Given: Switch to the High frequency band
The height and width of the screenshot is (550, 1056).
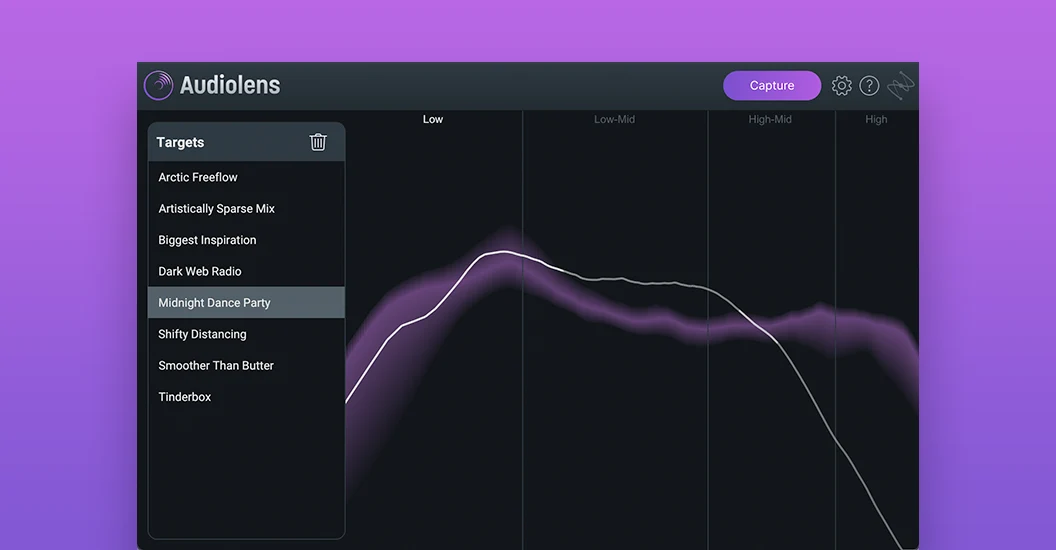Looking at the screenshot, I should [x=876, y=119].
